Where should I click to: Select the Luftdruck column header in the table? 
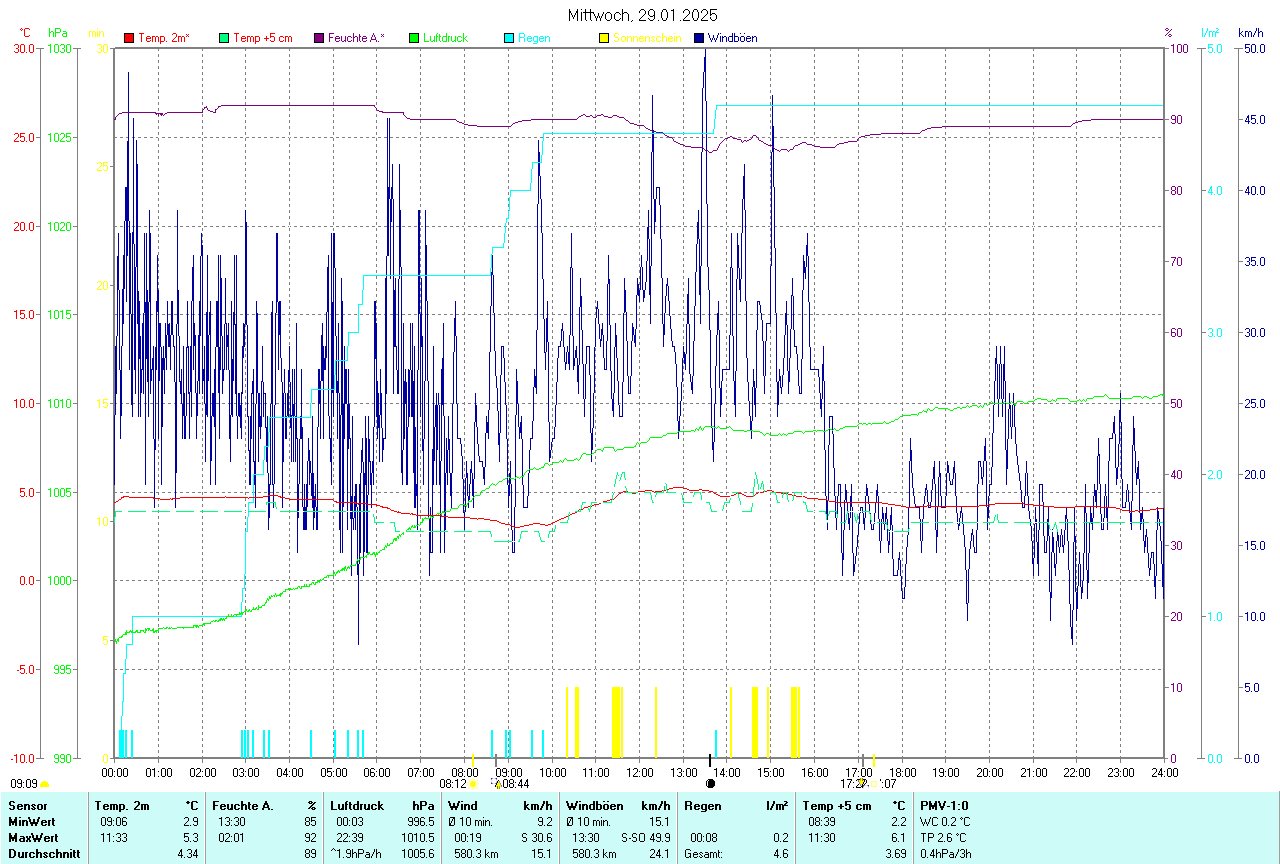pyautogui.click(x=357, y=806)
